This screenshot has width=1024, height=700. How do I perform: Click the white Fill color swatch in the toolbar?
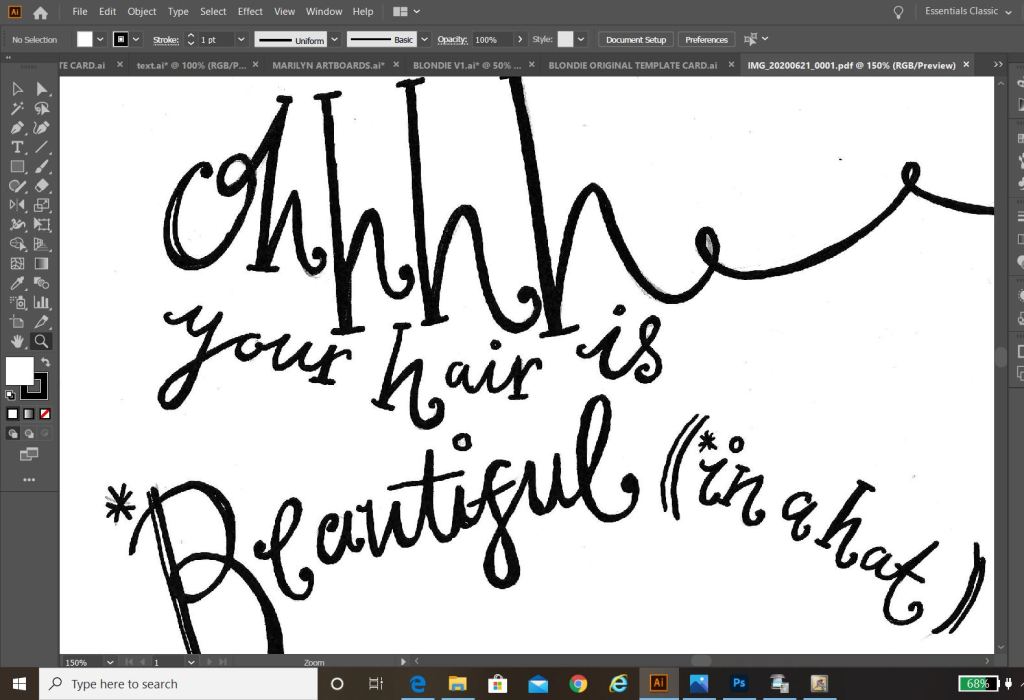click(19, 371)
